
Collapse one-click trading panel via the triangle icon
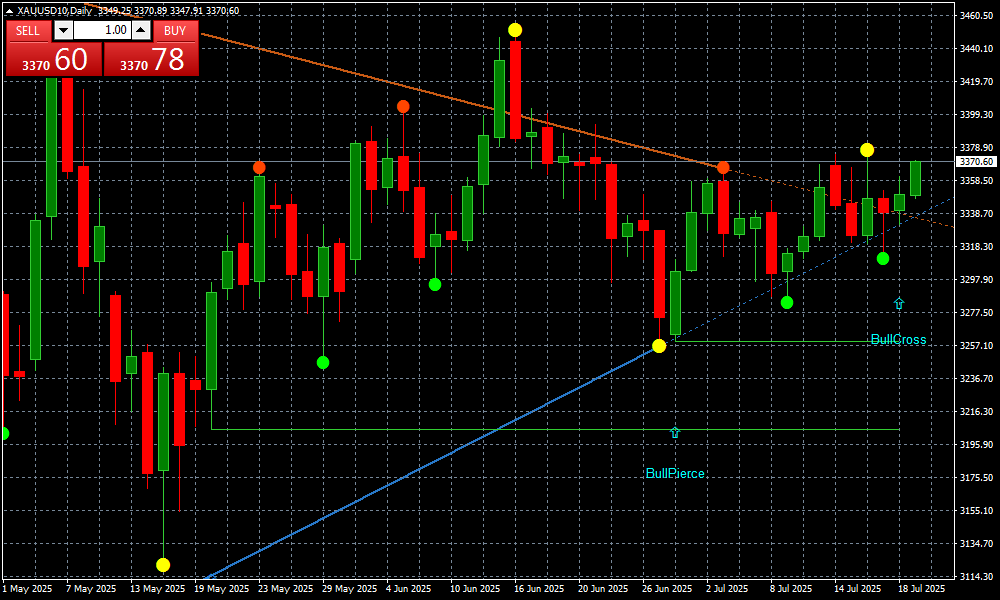9,10
